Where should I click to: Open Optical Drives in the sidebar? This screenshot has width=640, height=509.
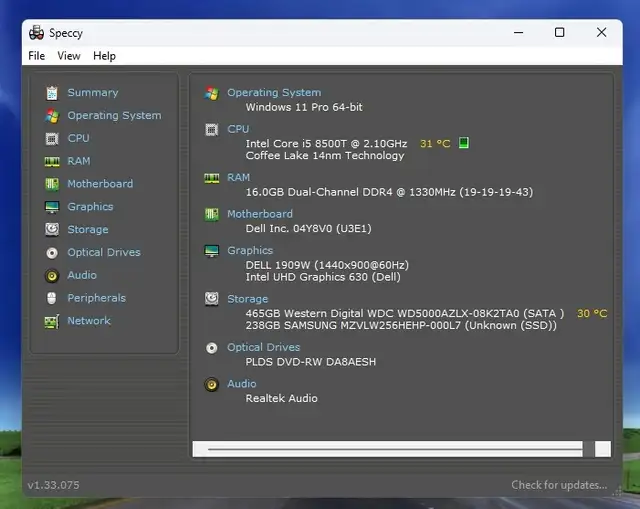(104, 253)
